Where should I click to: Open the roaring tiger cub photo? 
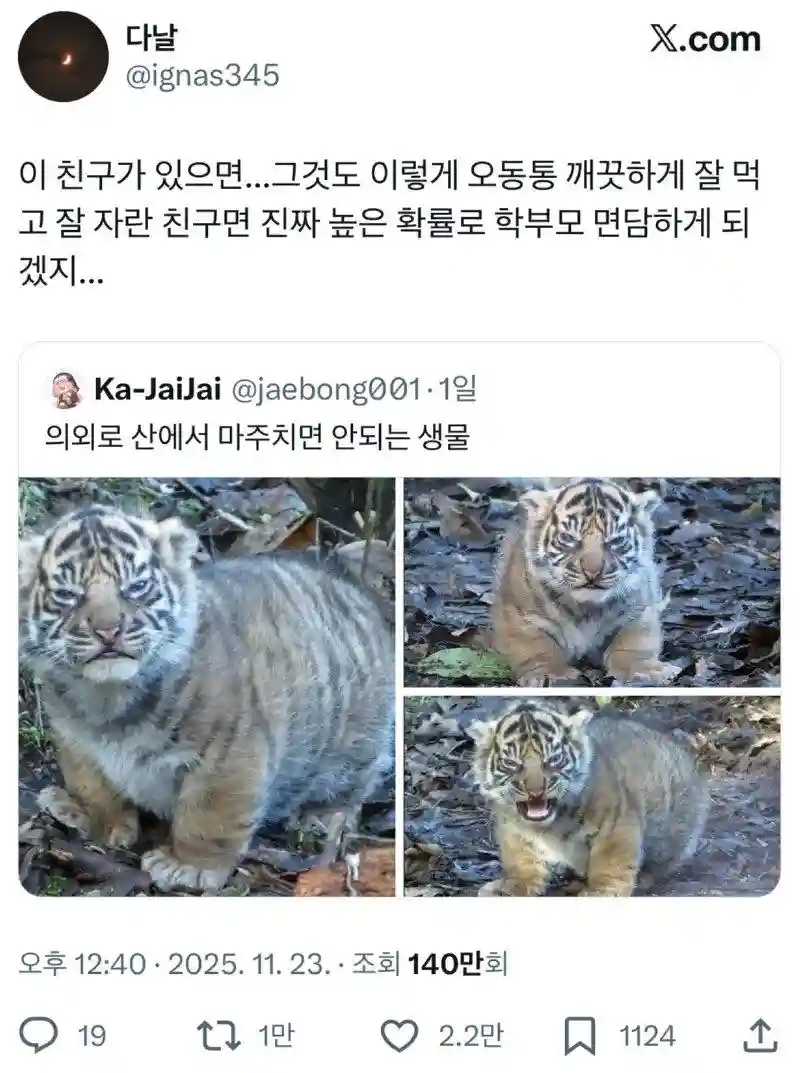coord(592,796)
